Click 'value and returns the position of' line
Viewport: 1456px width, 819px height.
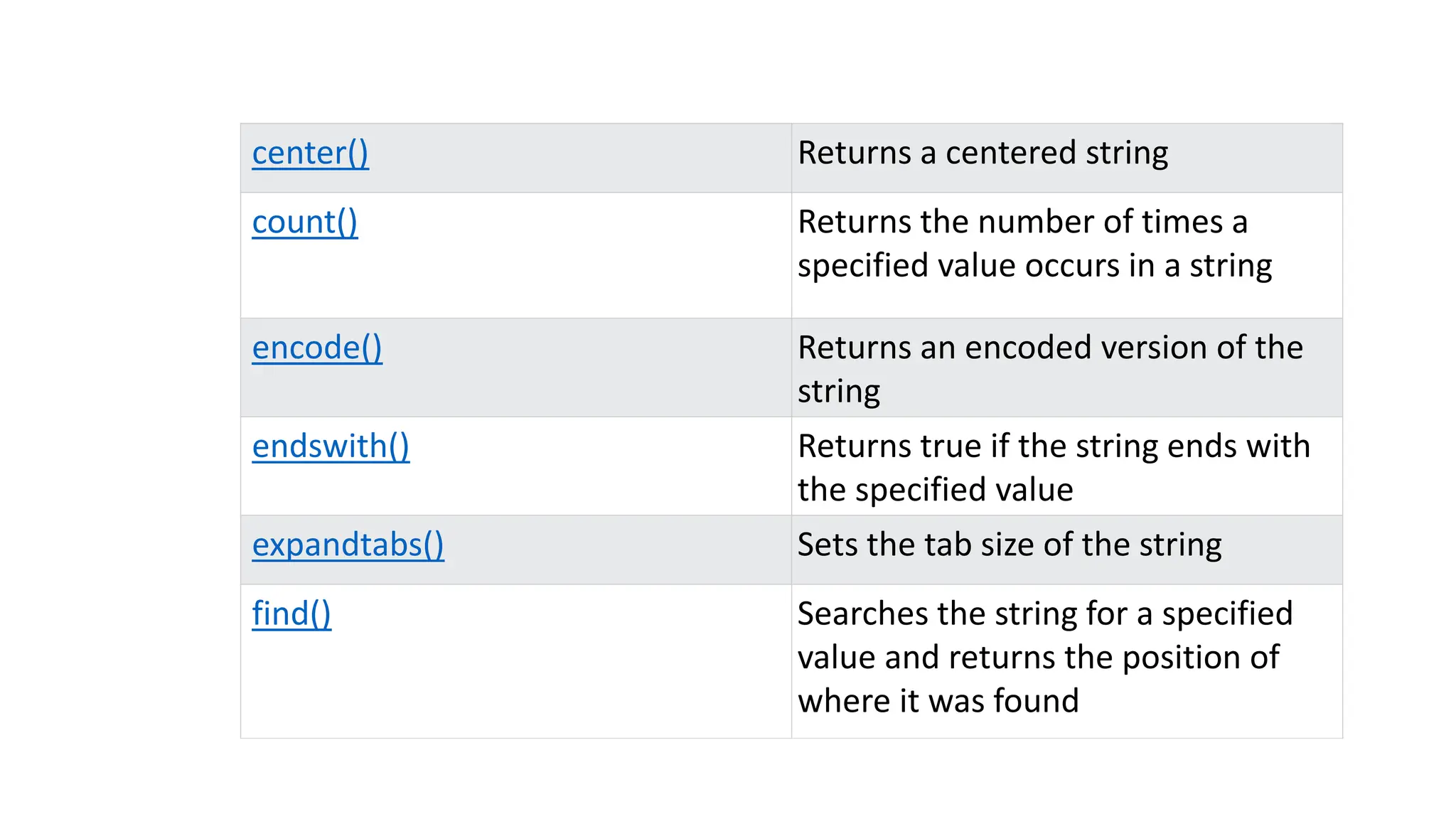click(x=1038, y=658)
